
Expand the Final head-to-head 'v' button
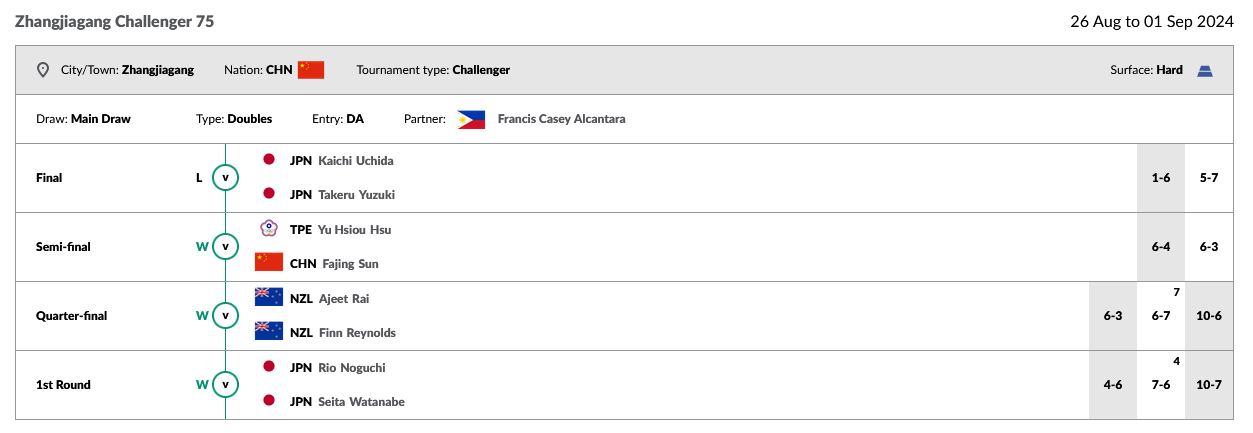point(225,178)
